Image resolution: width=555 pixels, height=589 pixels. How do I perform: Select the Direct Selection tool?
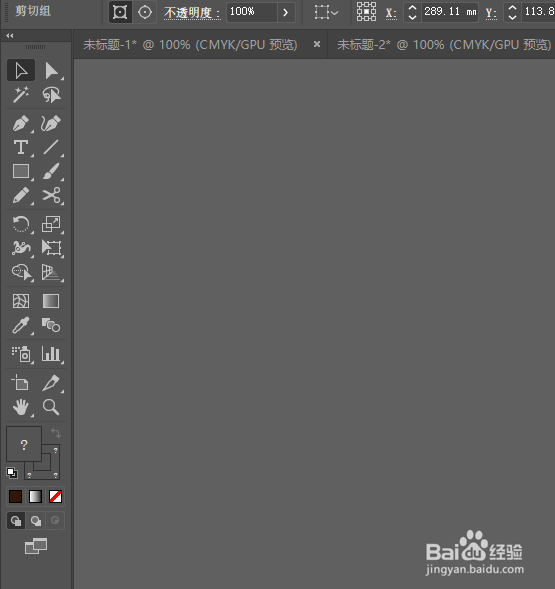click(x=51, y=70)
